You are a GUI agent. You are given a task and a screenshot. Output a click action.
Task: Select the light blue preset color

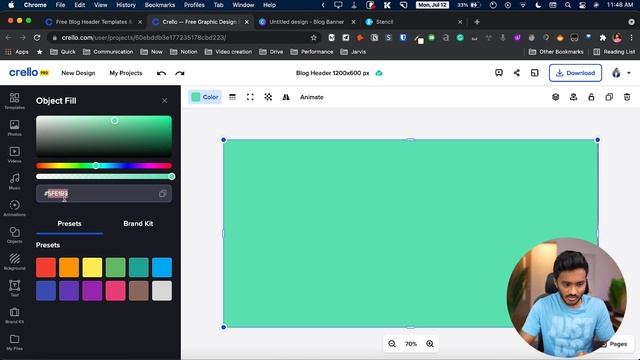[x=162, y=267]
